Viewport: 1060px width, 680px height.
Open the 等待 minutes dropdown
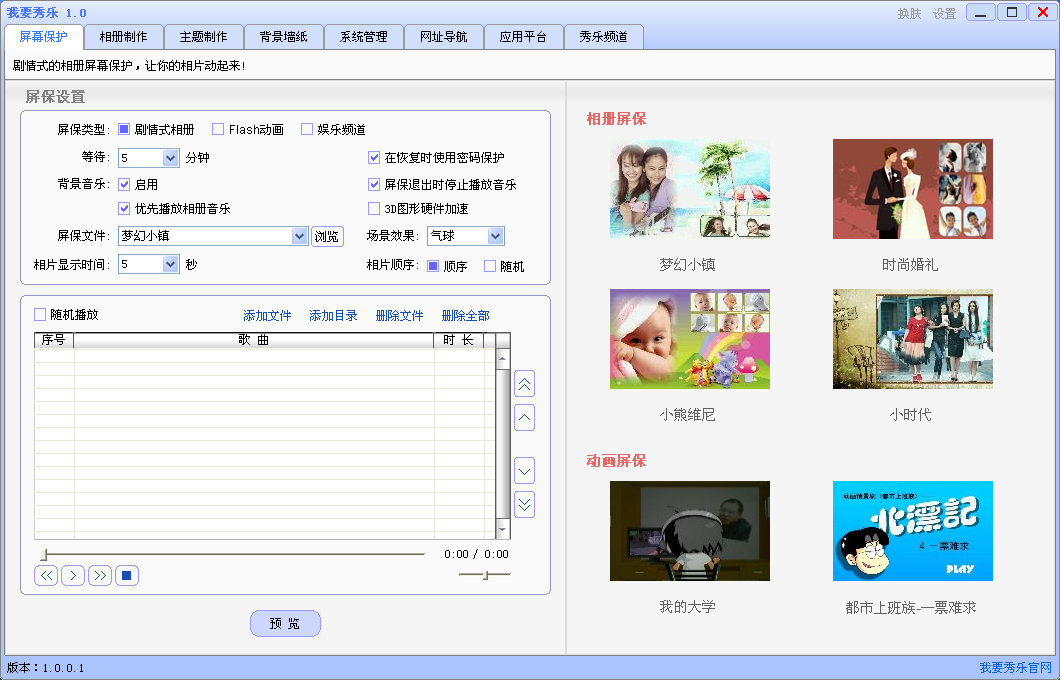(x=171, y=158)
